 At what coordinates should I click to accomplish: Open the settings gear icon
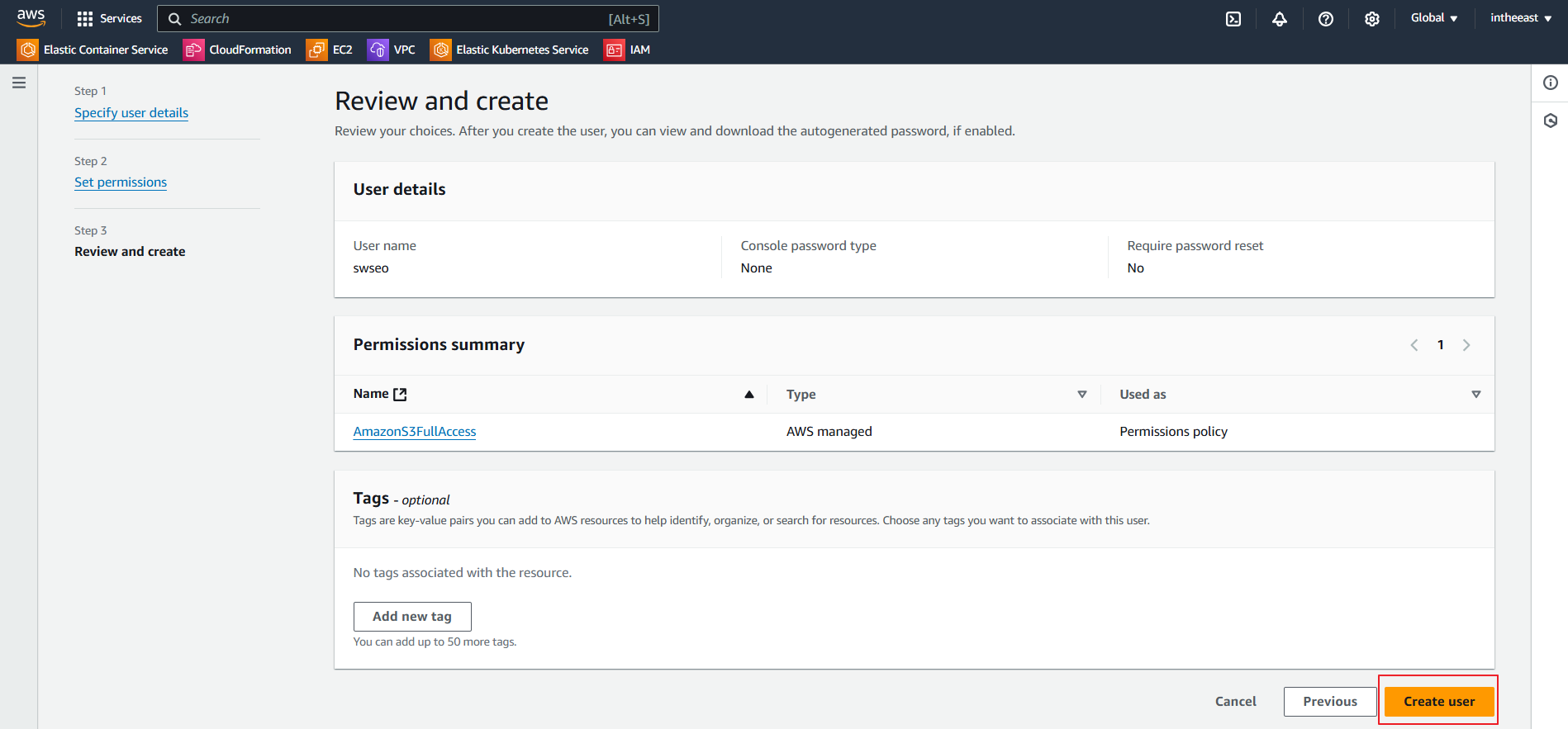pos(1371,18)
